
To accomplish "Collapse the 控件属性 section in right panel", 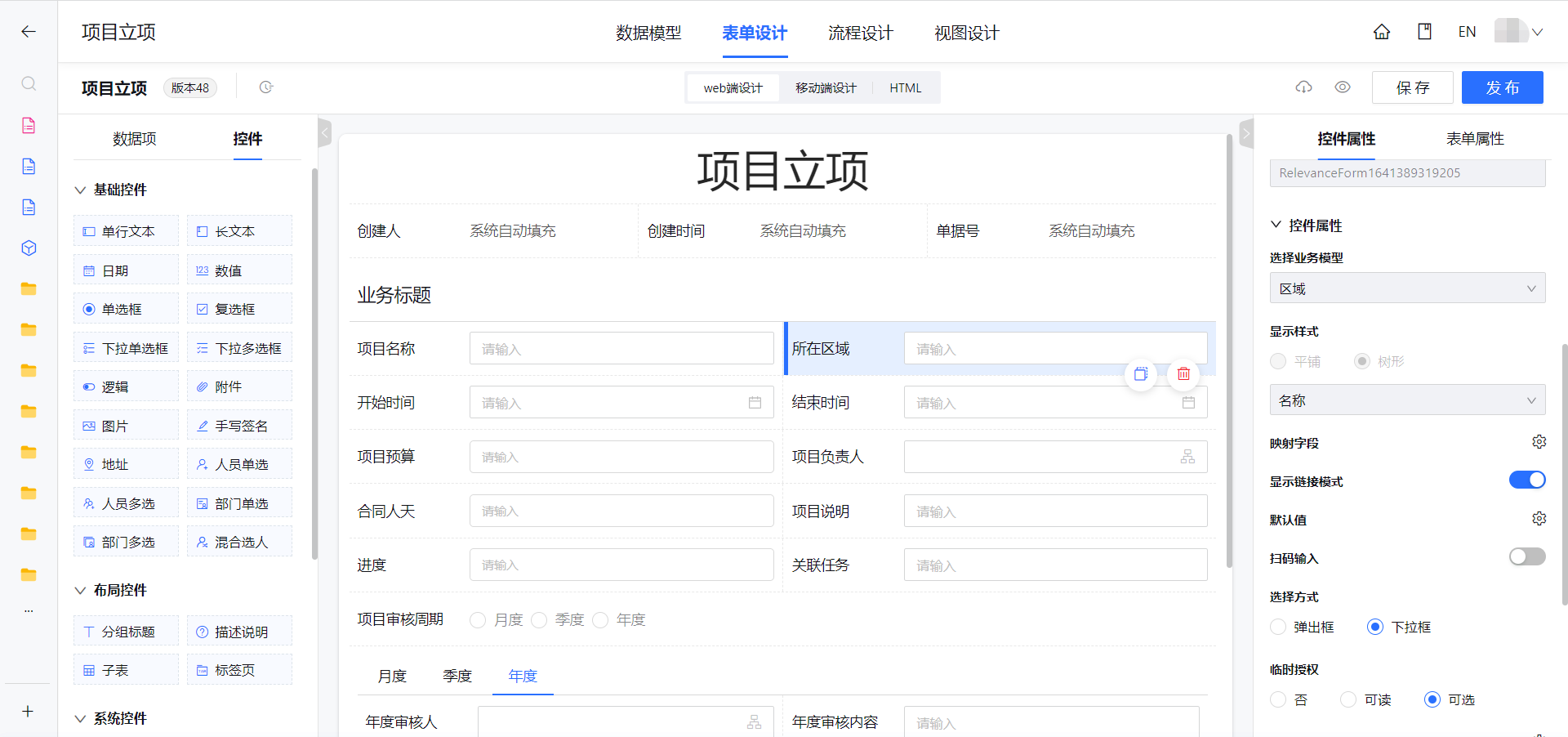I will (1276, 225).
